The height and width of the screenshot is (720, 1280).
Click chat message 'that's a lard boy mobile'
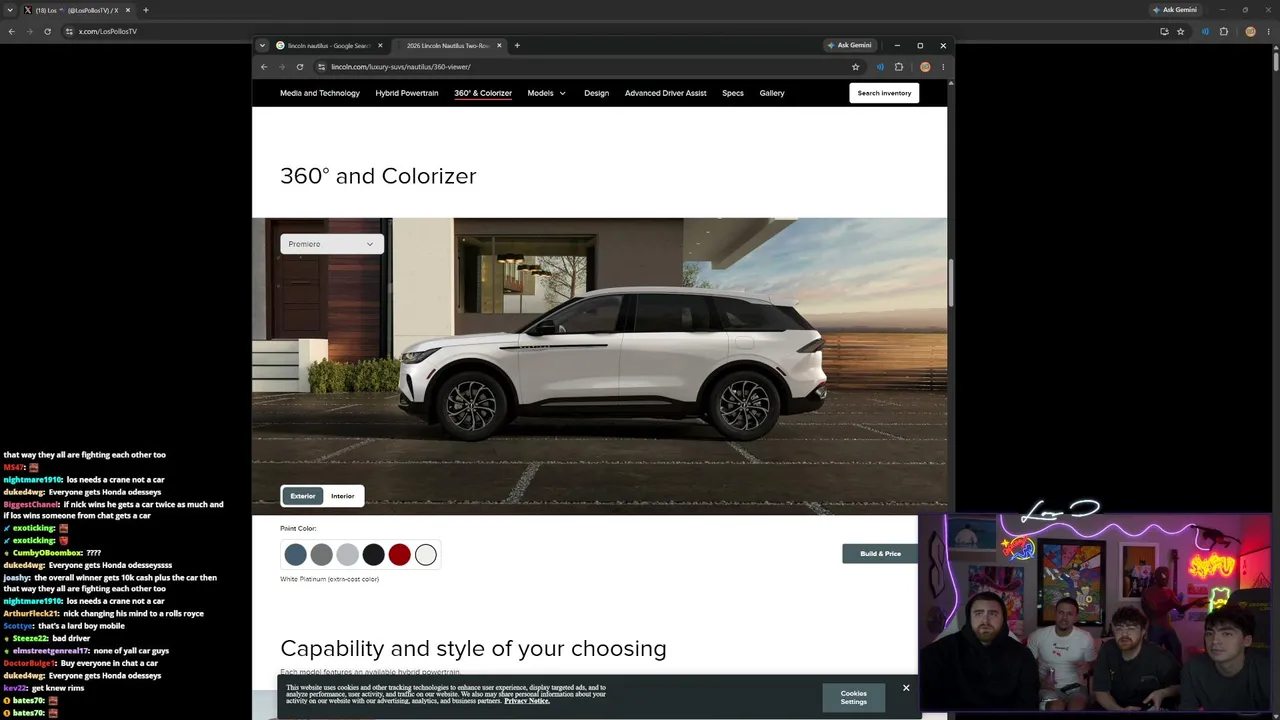81,626
